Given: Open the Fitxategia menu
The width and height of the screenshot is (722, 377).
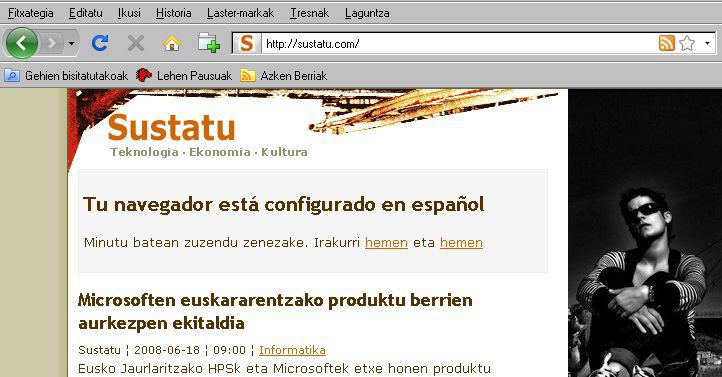Looking at the screenshot, I should [x=31, y=13].
